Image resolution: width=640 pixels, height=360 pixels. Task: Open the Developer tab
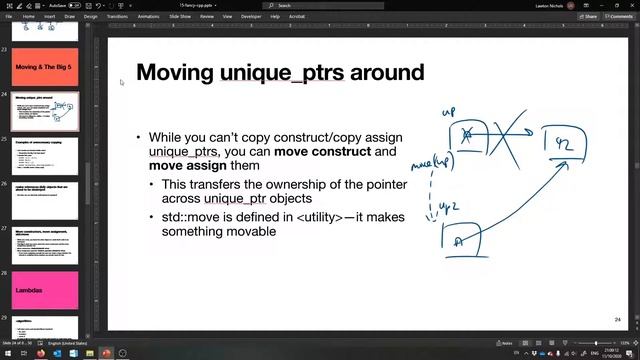tap(251, 17)
